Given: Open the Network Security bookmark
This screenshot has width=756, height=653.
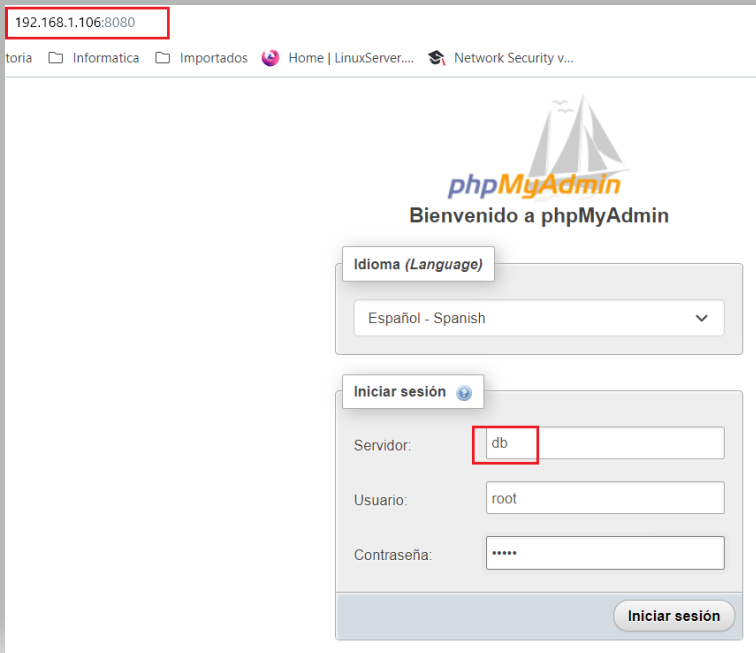Looking at the screenshot, I should pos(501,58).
